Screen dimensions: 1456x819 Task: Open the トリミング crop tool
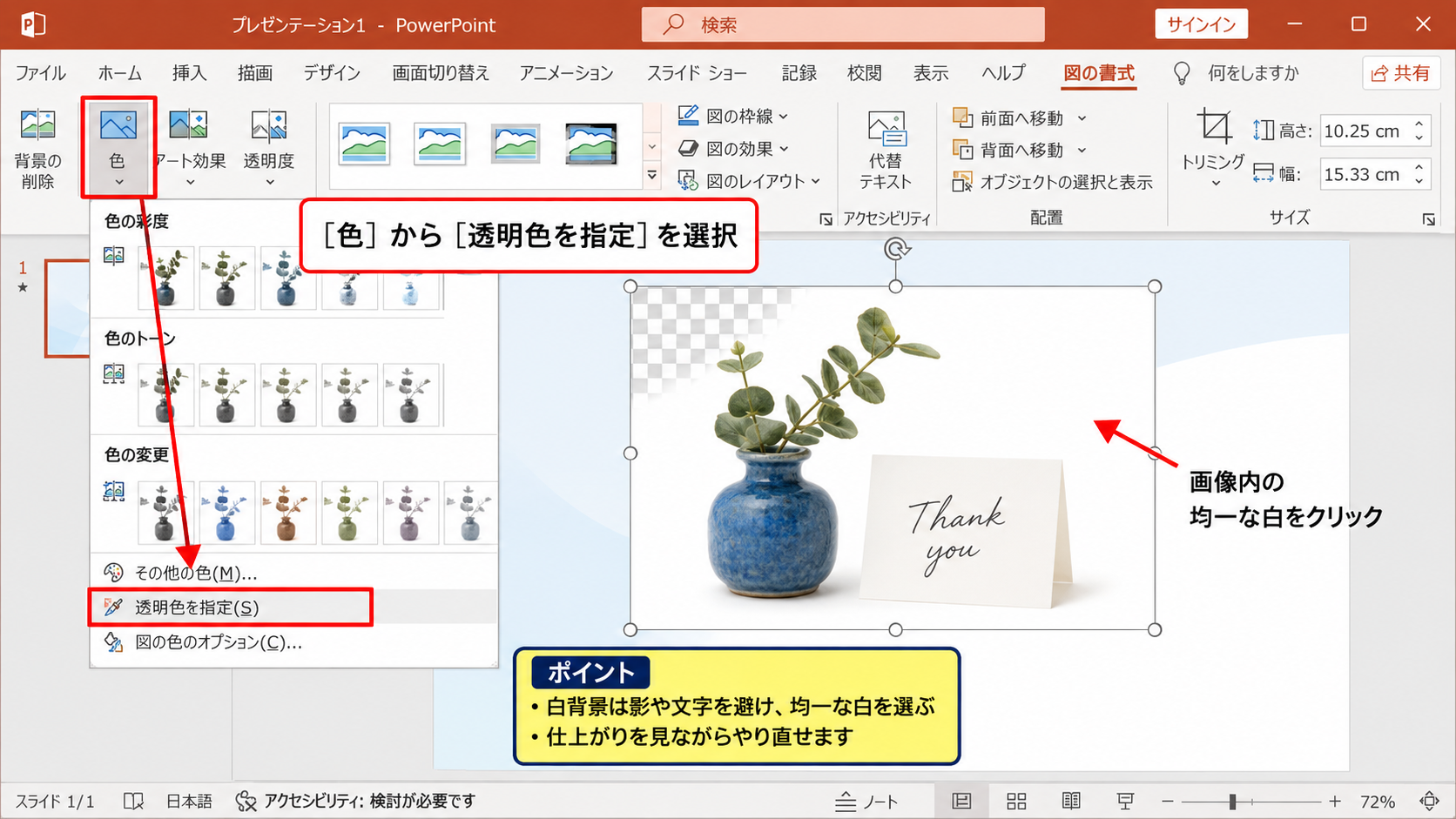[1214, 148]
